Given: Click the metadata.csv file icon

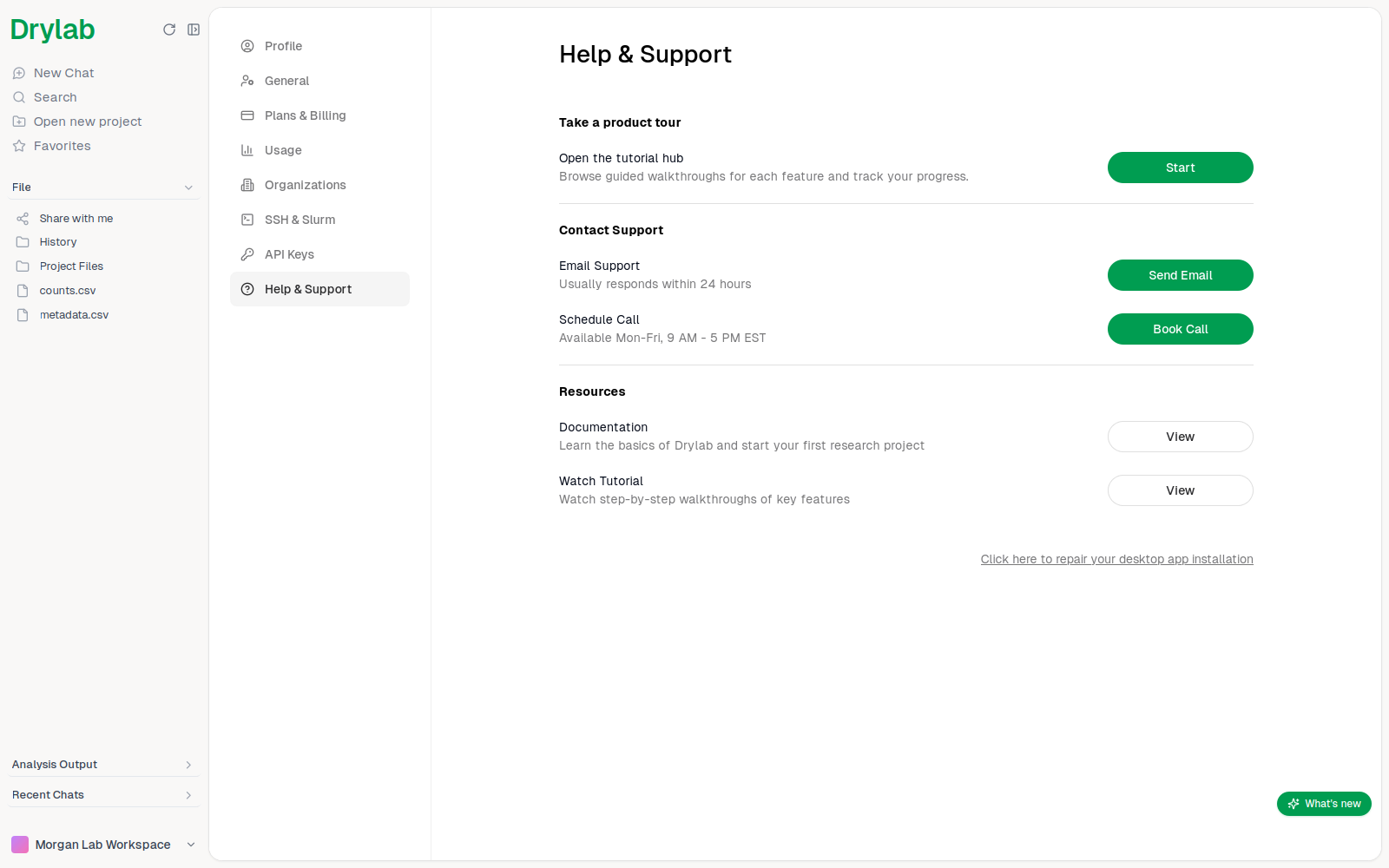Looking at the screenshot, I should coord(23,315).
